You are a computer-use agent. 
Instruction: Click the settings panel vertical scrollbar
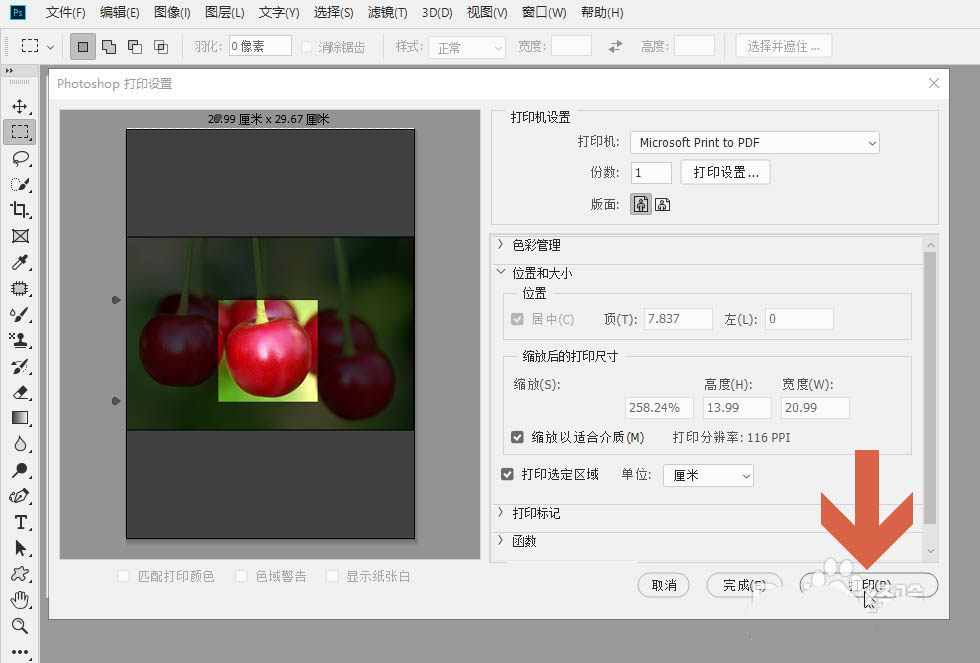[930, 387]
